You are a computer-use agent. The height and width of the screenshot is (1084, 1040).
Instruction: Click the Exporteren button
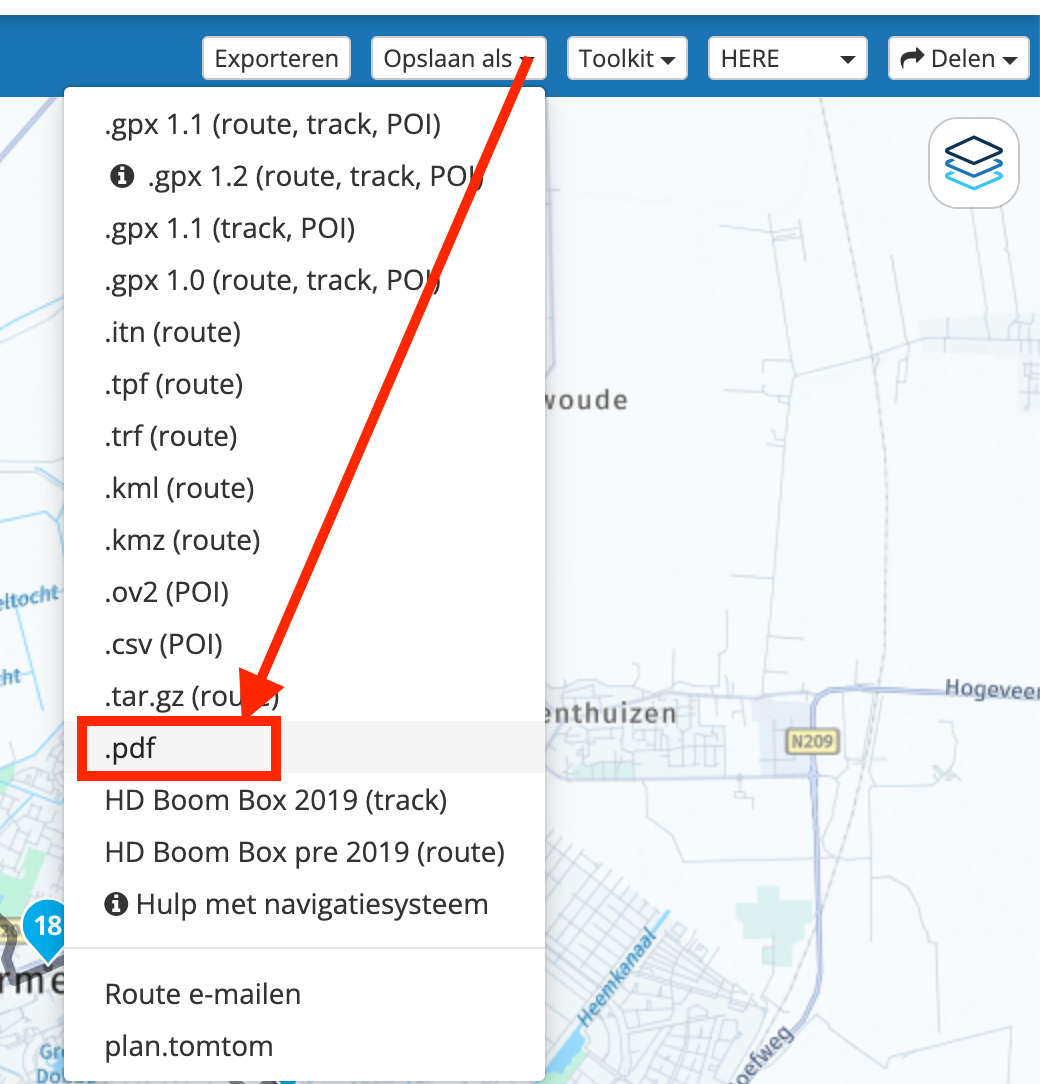pos(276,57)
